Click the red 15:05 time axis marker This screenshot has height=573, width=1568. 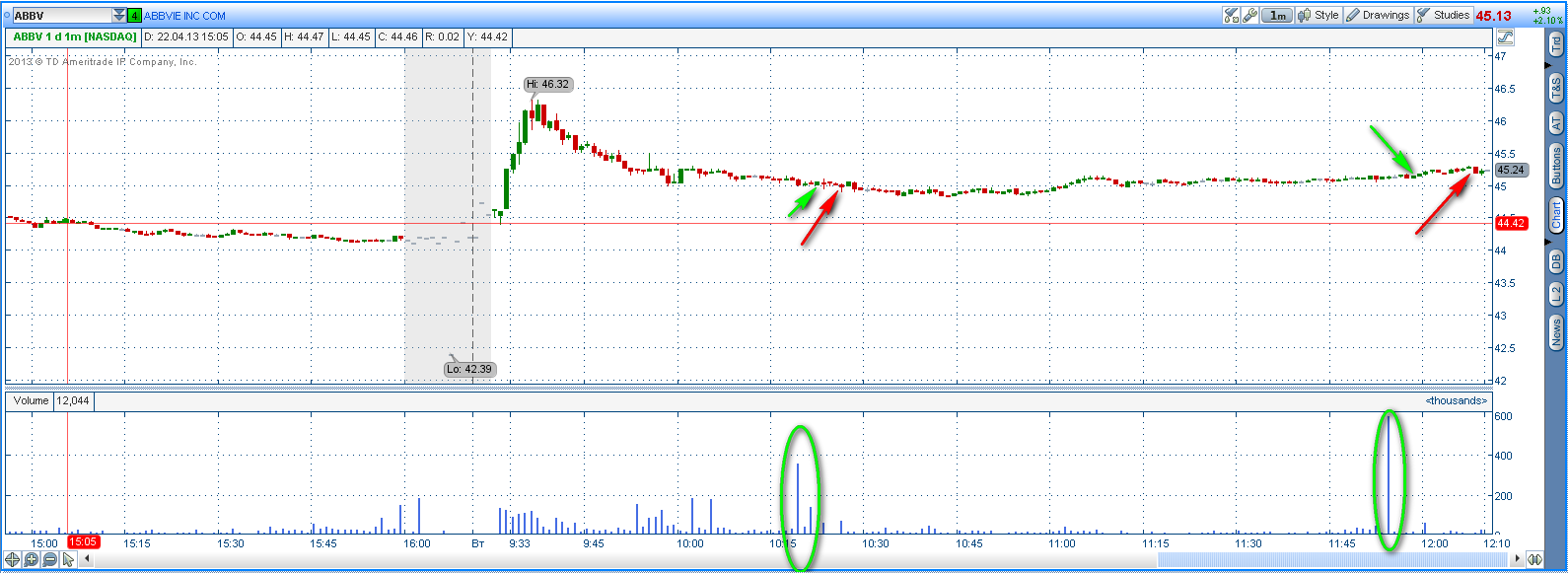pos(84,542)
